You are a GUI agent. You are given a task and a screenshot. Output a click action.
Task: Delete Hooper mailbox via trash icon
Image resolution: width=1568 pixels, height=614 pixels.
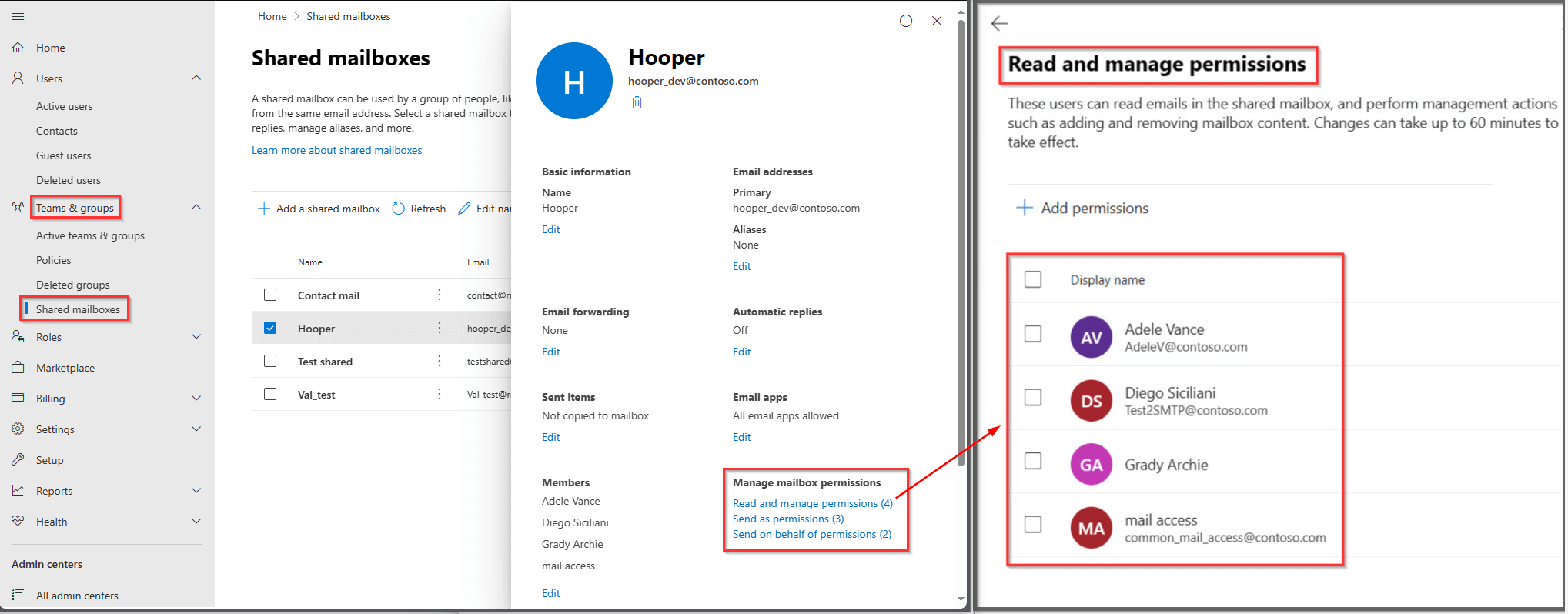coord(637,102)
